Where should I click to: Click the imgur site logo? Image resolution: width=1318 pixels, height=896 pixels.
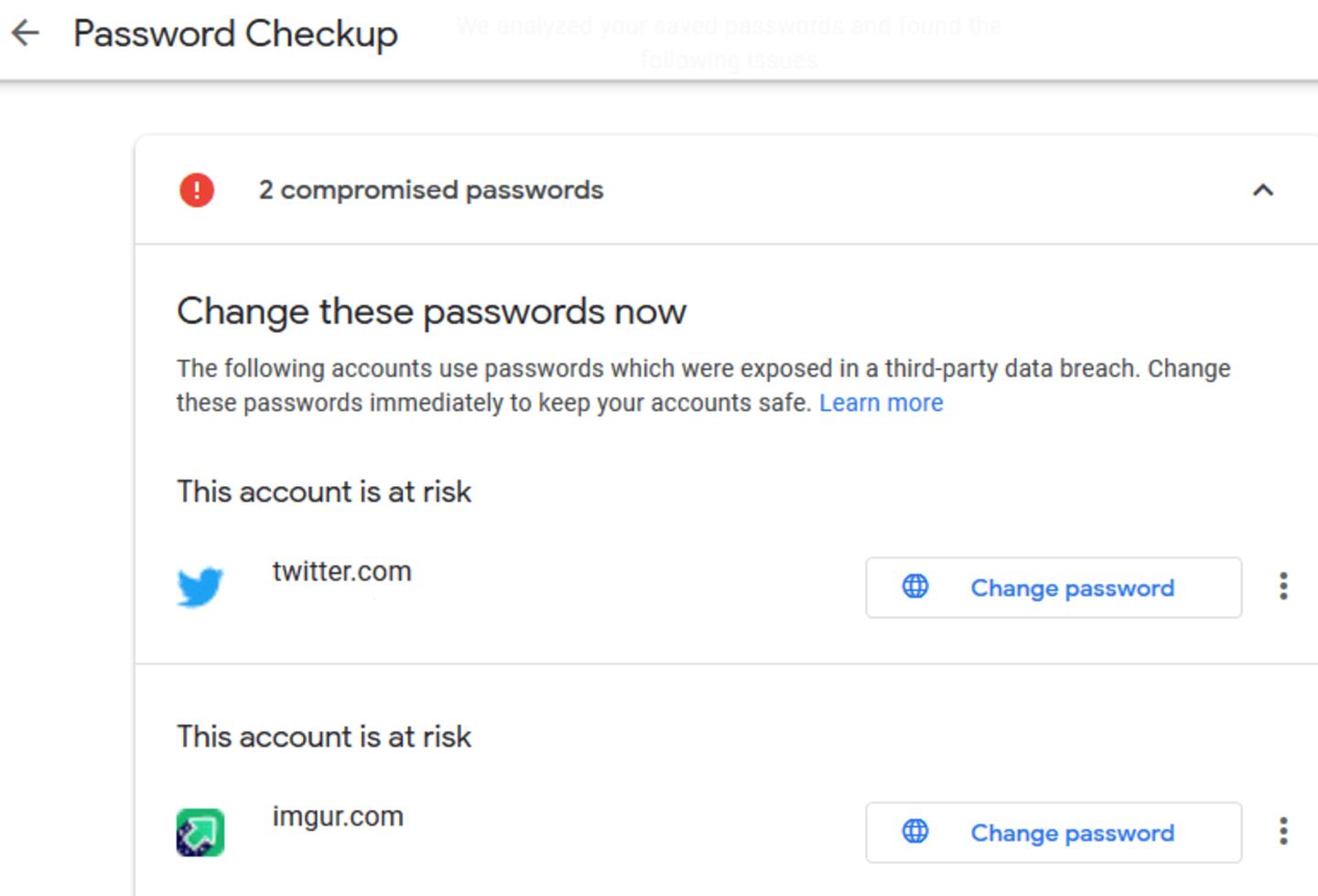[x=200, y=832]
